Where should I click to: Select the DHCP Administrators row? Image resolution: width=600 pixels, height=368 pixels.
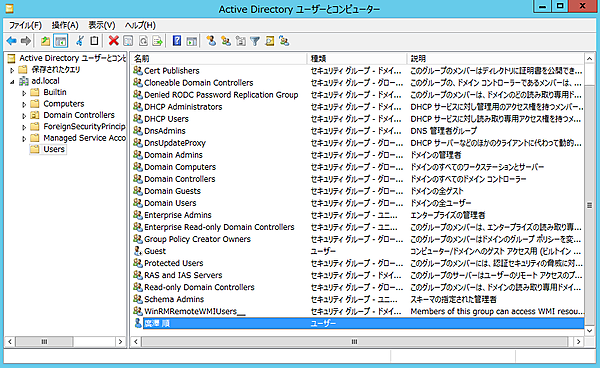click(358, 107)
